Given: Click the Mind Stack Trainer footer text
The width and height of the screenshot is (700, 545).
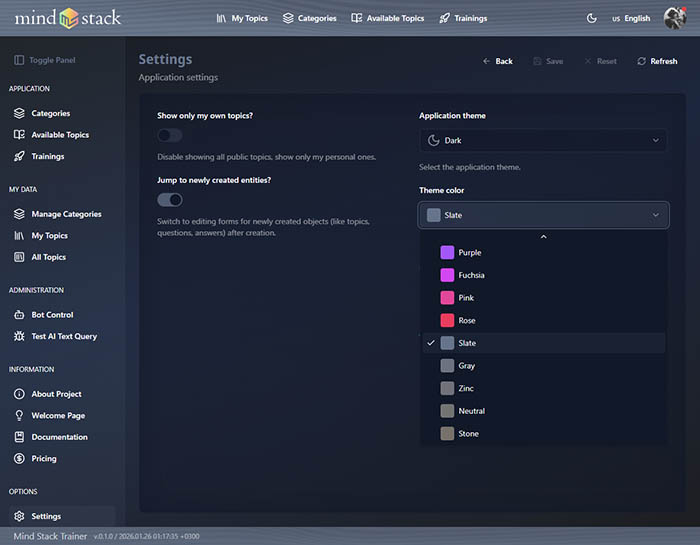Looking at the screenshot, I should tap(50, 536).
